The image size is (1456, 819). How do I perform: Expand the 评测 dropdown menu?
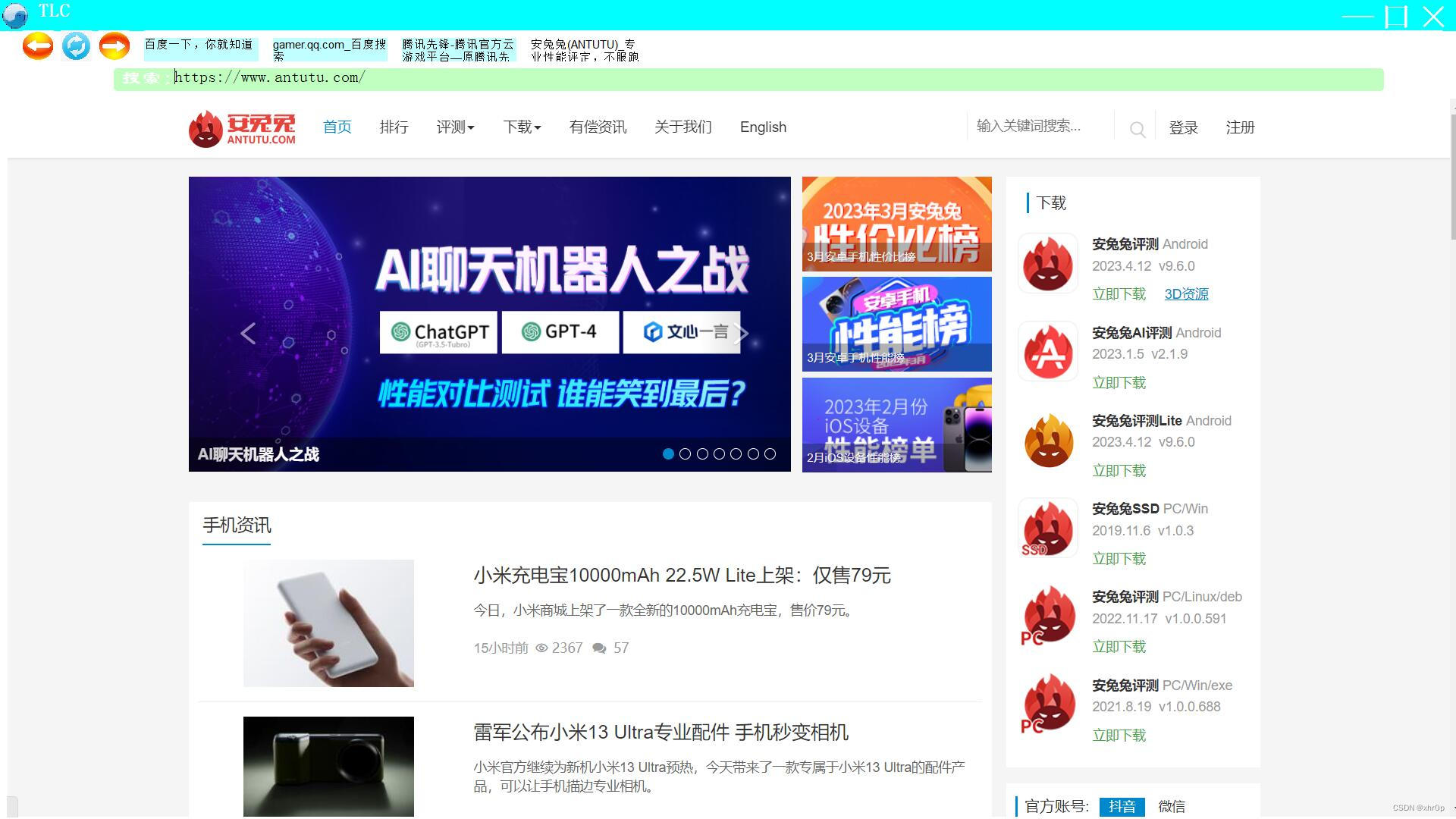tap(455, 127)
